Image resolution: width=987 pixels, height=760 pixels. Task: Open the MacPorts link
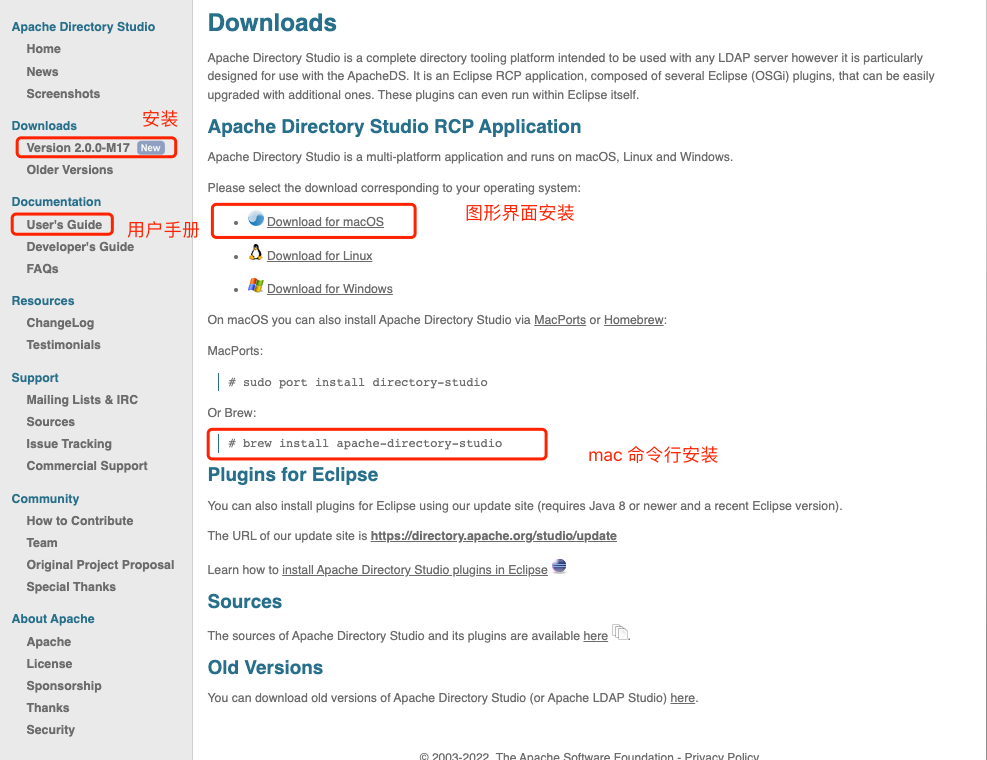pyautogui.click(x=559, y=320)
